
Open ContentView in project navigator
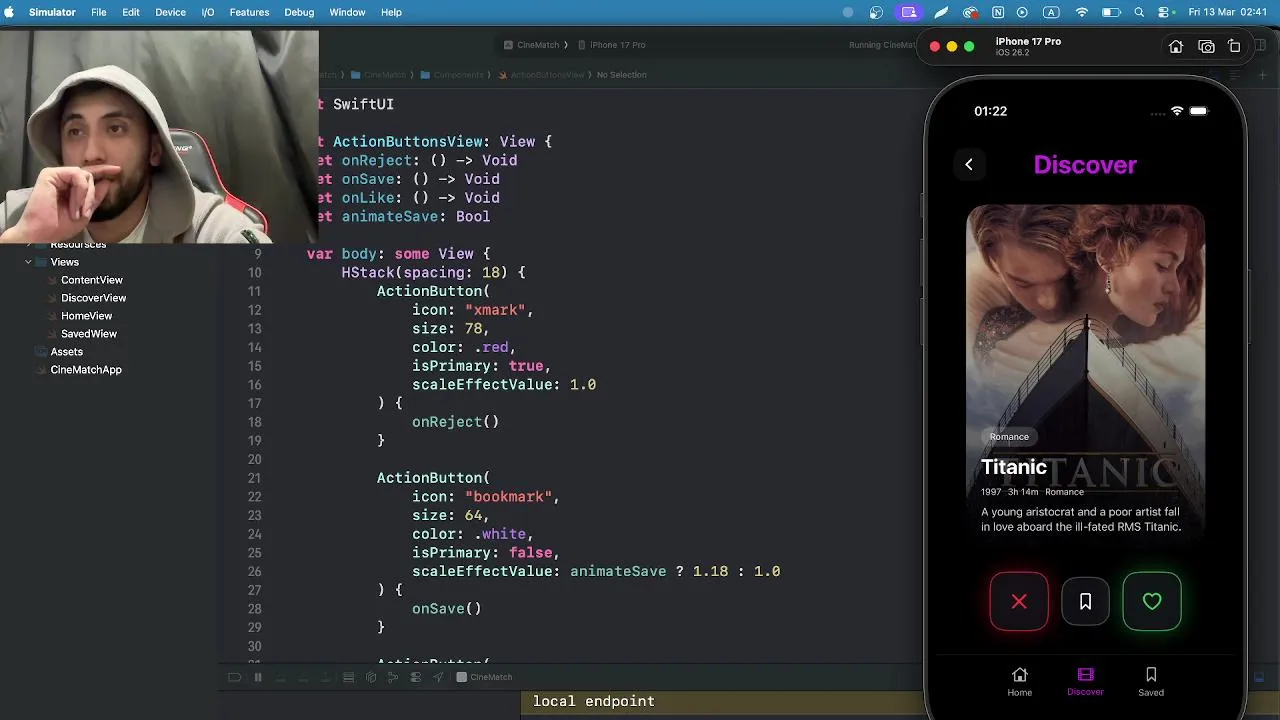point(91,280)
